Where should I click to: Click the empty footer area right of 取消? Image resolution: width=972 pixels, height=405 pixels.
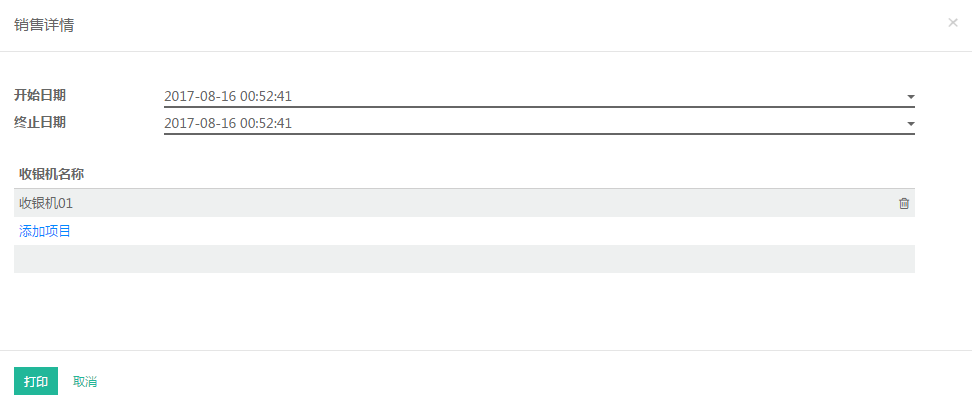click(533, 381)
